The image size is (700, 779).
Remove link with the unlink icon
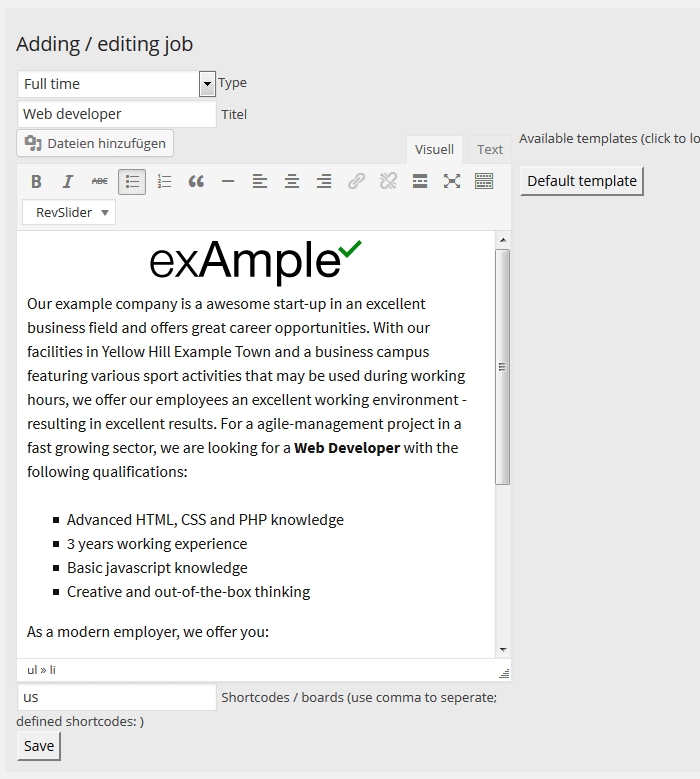[388, 181]
